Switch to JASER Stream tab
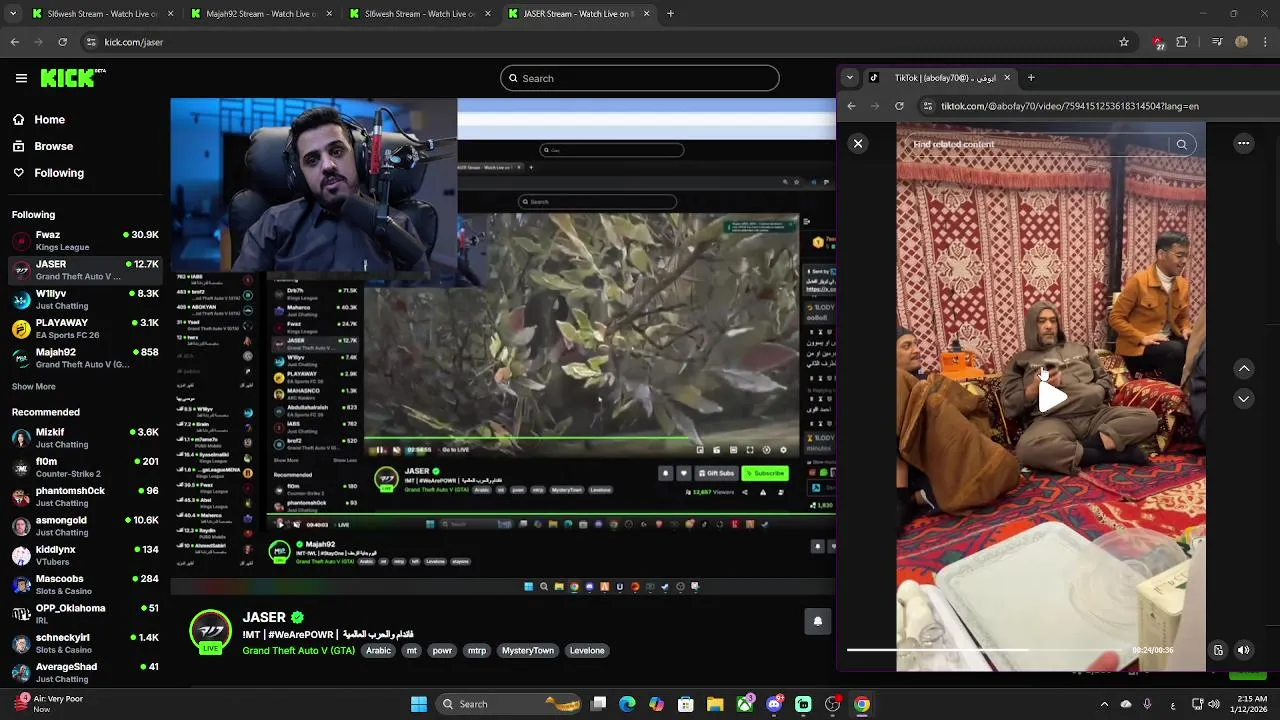This screenshot has height=720, width=1280. [x=578, y=14]
